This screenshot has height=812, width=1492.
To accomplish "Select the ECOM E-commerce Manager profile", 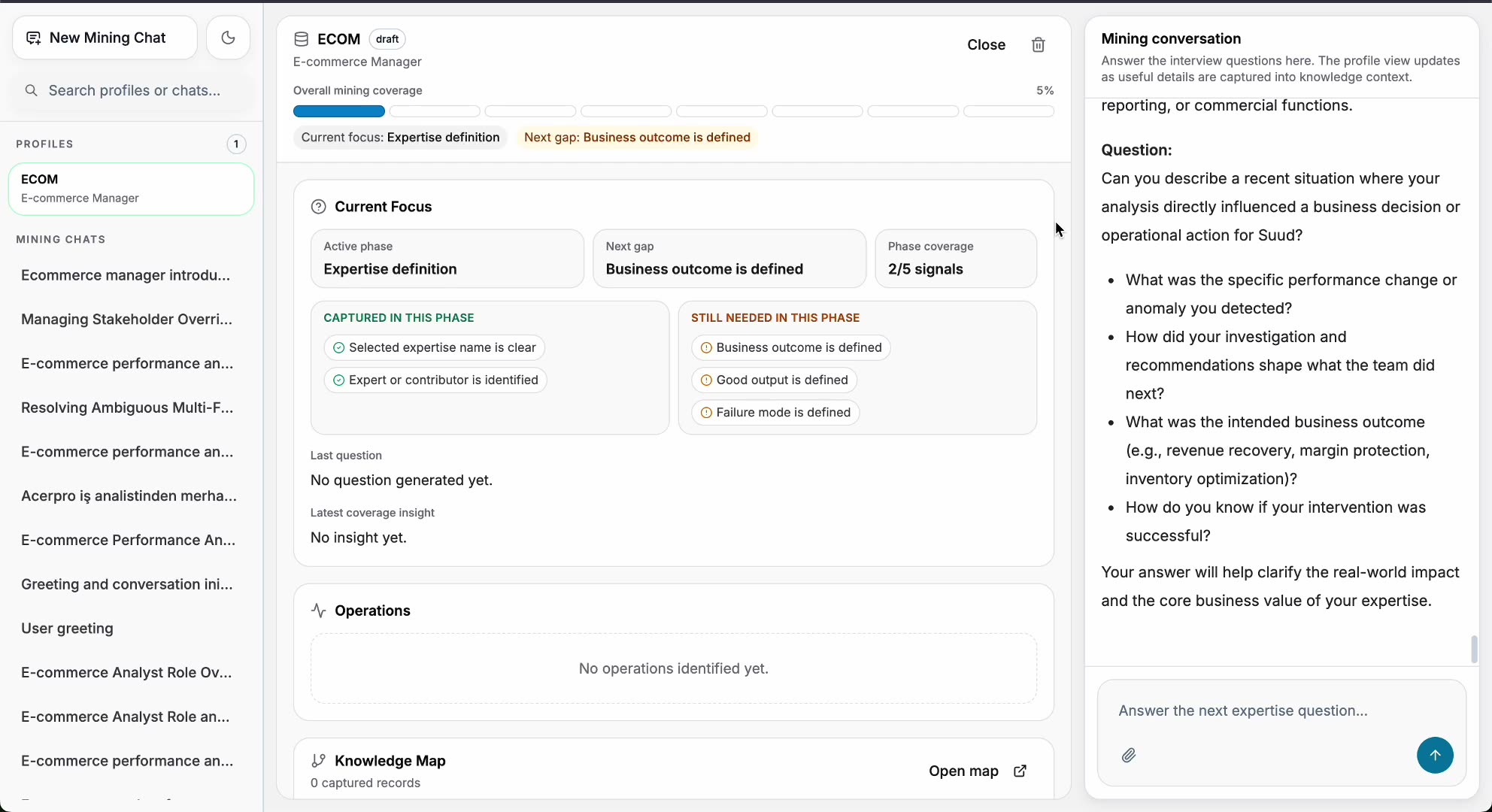I will [132, 189].
